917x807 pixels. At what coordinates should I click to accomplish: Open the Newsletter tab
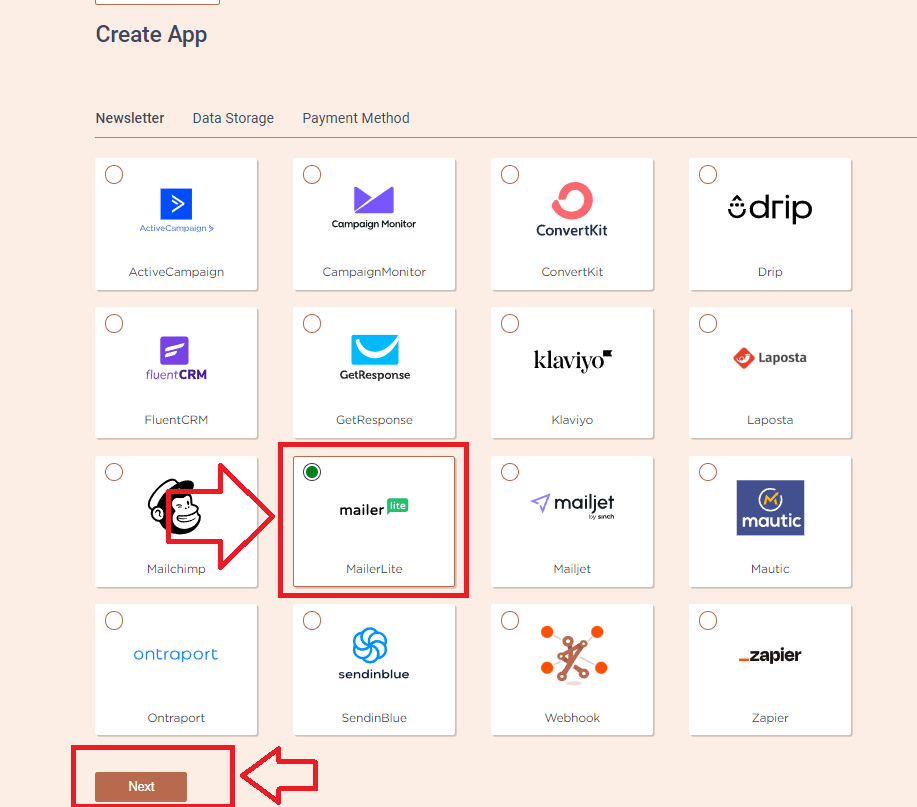tap(130, 118)
